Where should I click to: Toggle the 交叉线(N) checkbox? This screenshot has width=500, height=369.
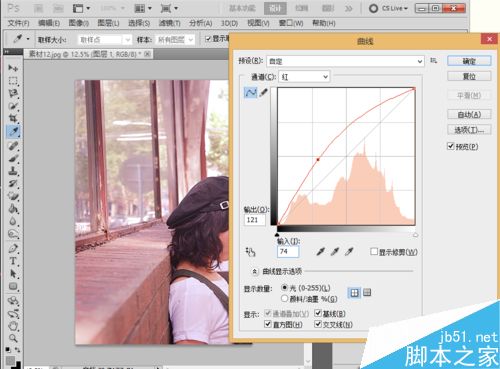(318, 324)
